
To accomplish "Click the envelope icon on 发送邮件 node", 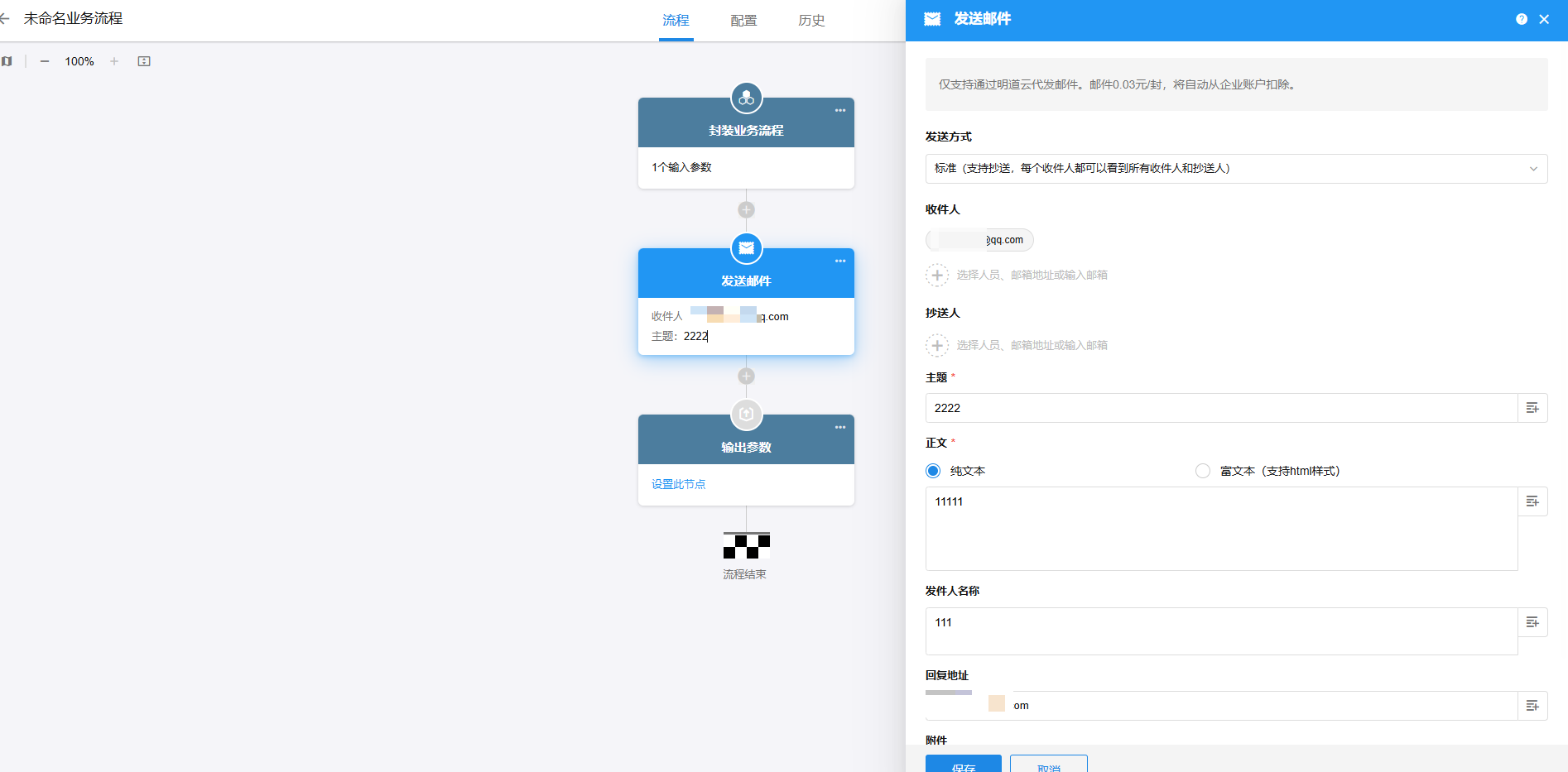I will tap(746, 248).
